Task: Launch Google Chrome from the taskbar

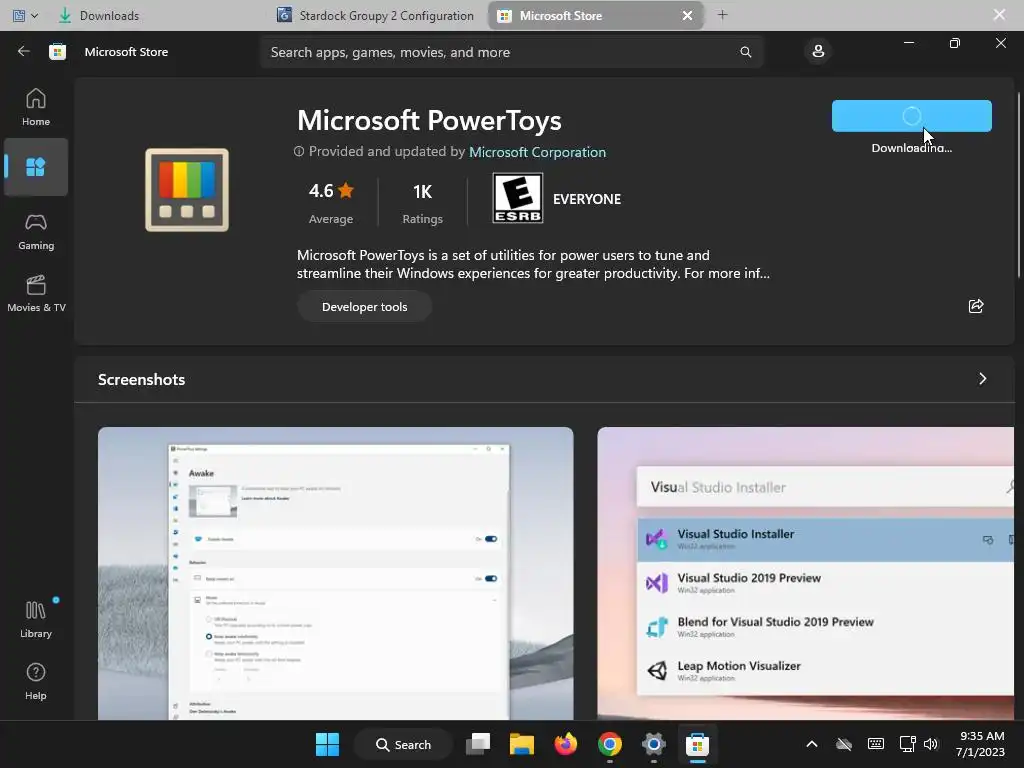Action: point(609,744)
